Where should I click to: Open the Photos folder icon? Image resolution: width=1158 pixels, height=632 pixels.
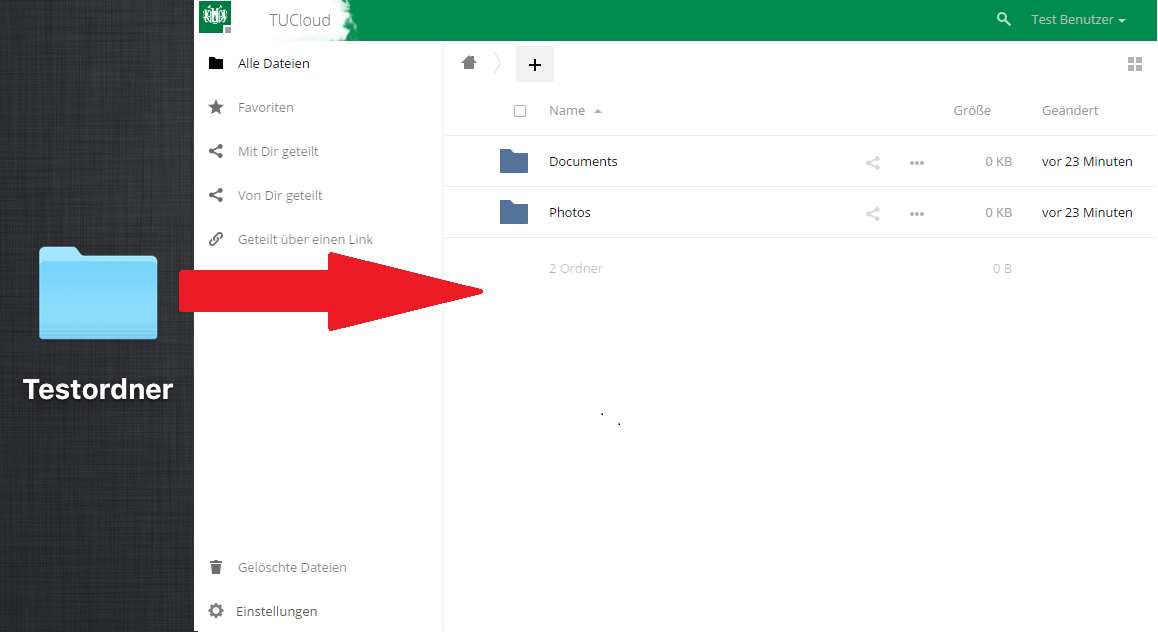[x=514, y=212]
